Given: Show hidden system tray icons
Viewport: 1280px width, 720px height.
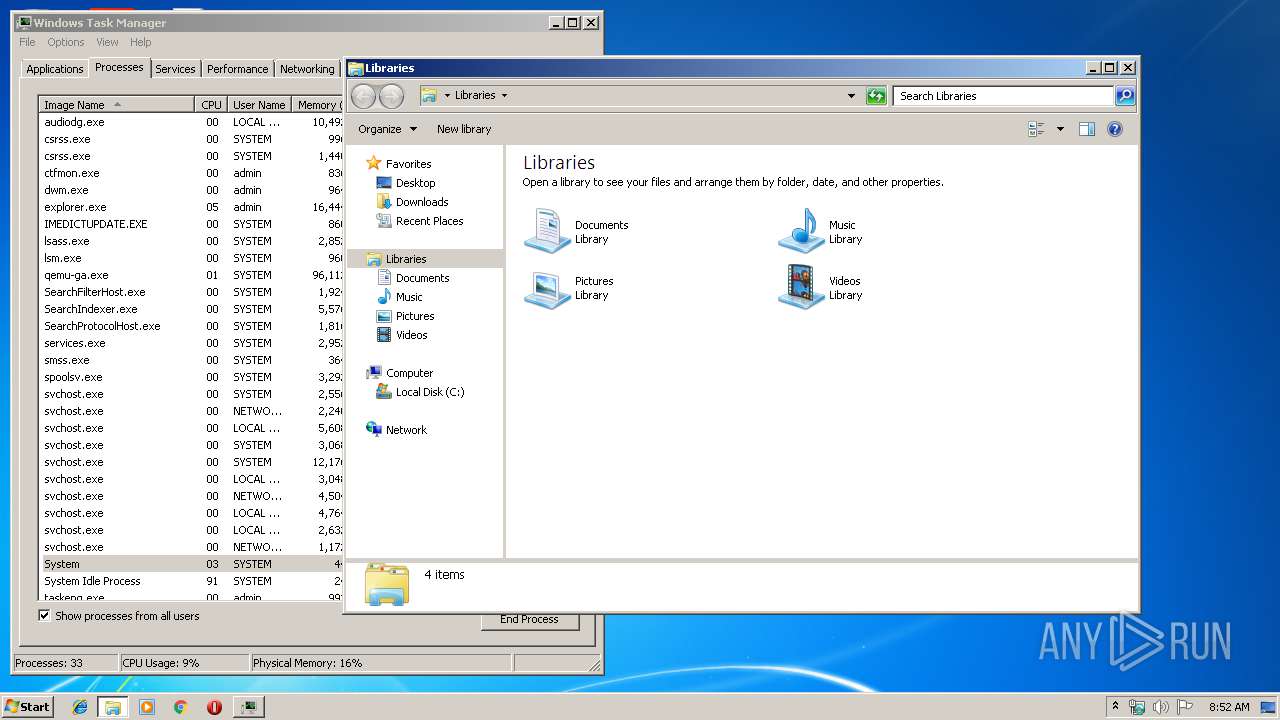Looking at the screenshot, I should click(x=1116, y=707).
